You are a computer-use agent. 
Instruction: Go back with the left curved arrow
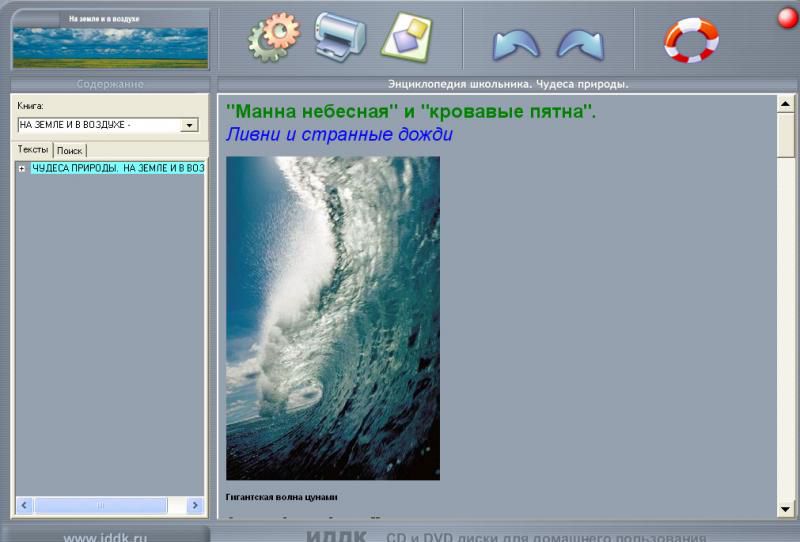point(515,43)
